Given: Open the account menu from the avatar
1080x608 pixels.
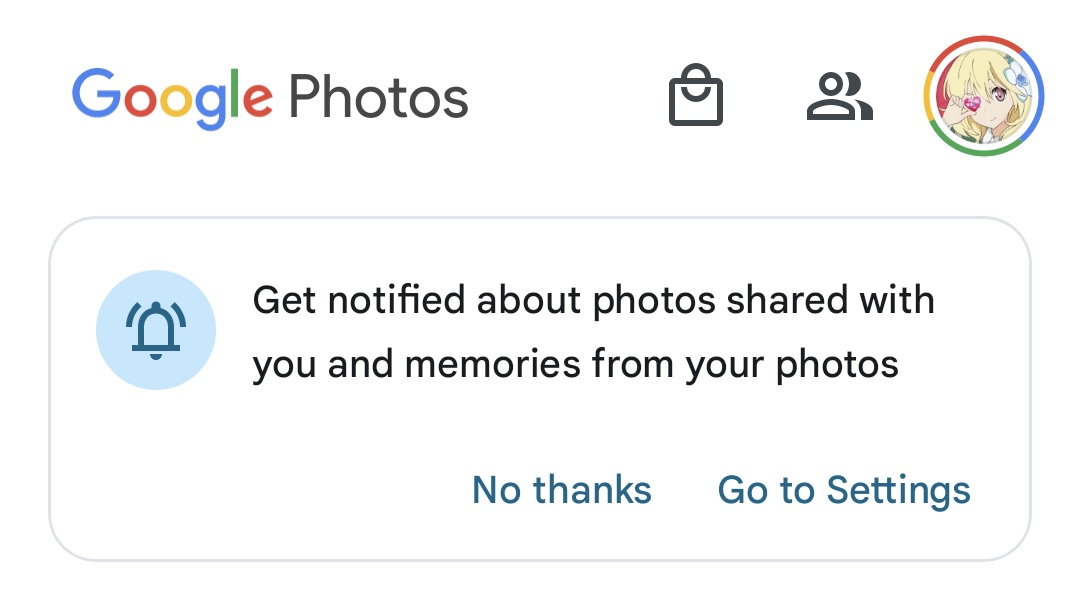Looking at the screenshot, I should 984,96.
